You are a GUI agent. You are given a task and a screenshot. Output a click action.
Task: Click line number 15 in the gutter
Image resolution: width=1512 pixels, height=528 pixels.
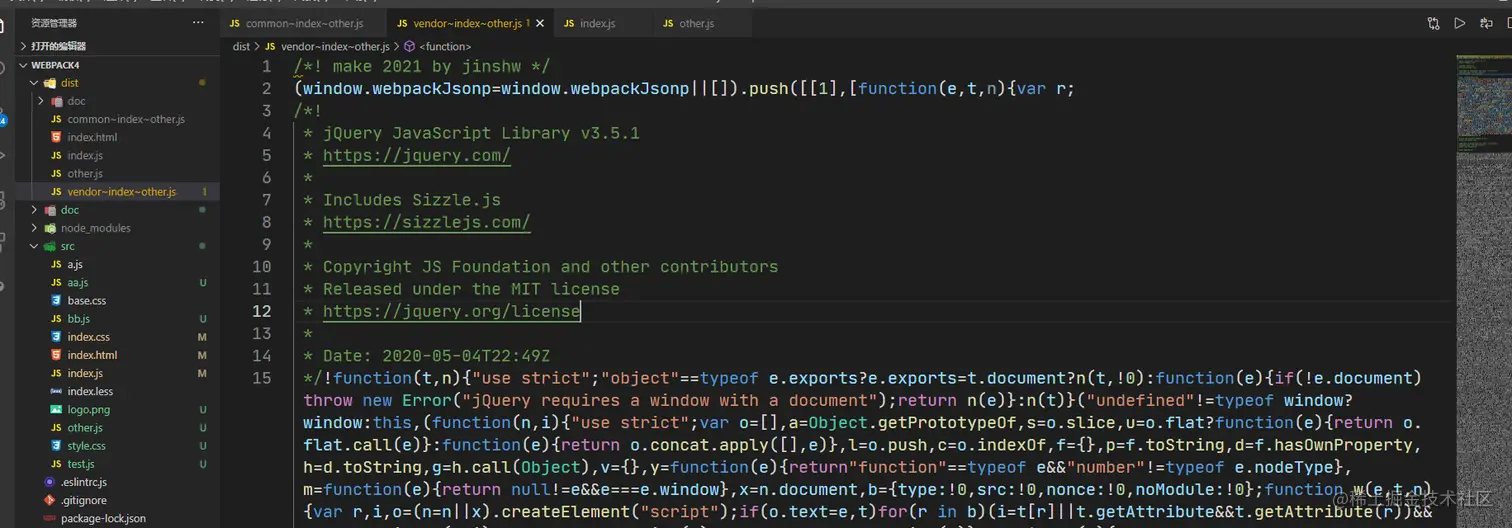[x=262, y=378]
